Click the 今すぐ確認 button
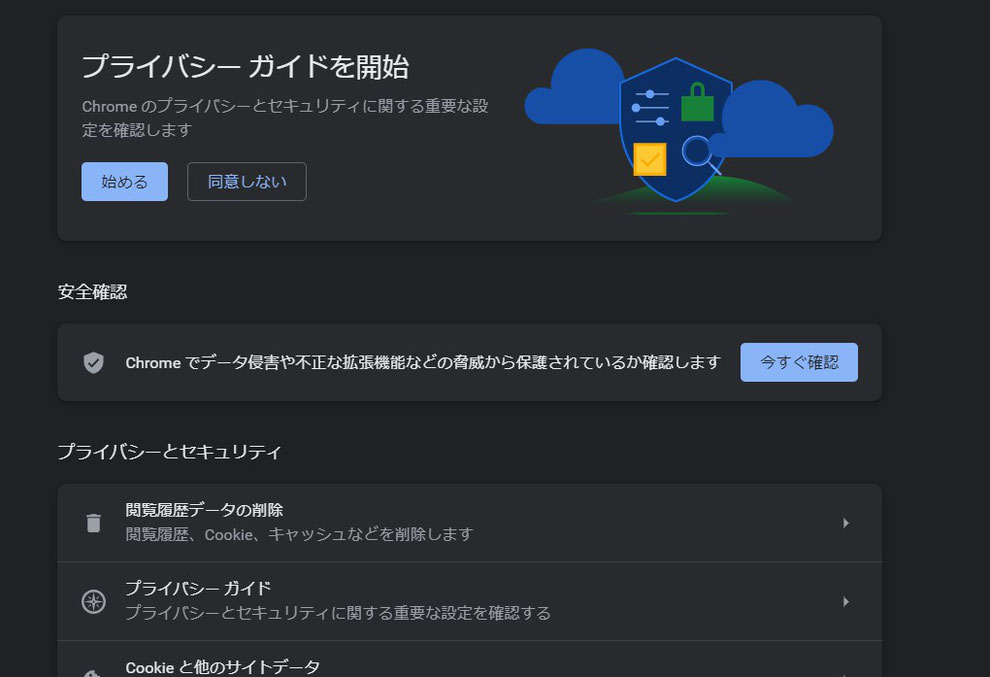This screenshot has width=990, height=677. (x=799, y=362)
